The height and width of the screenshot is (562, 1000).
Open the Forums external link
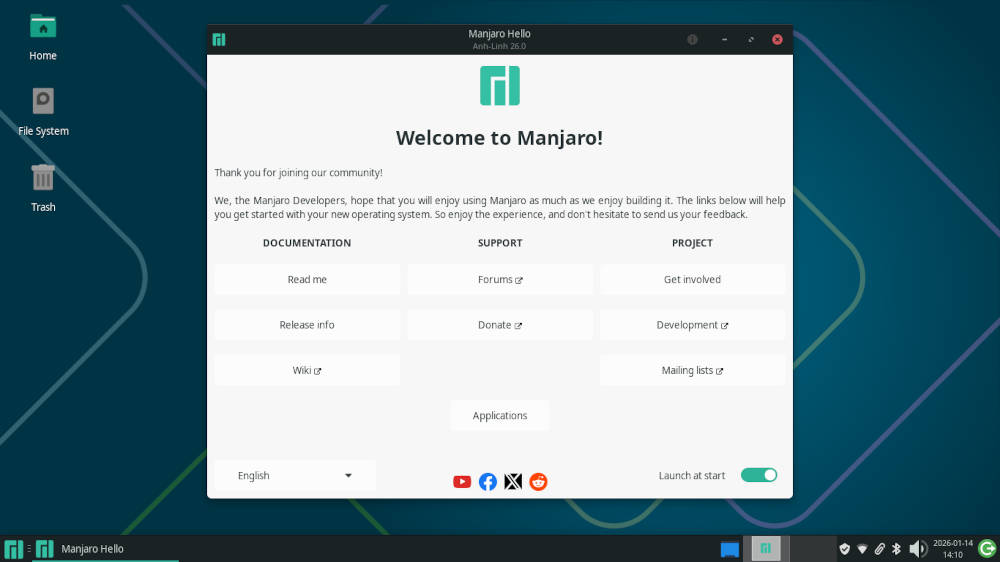[x=500, y=280]
